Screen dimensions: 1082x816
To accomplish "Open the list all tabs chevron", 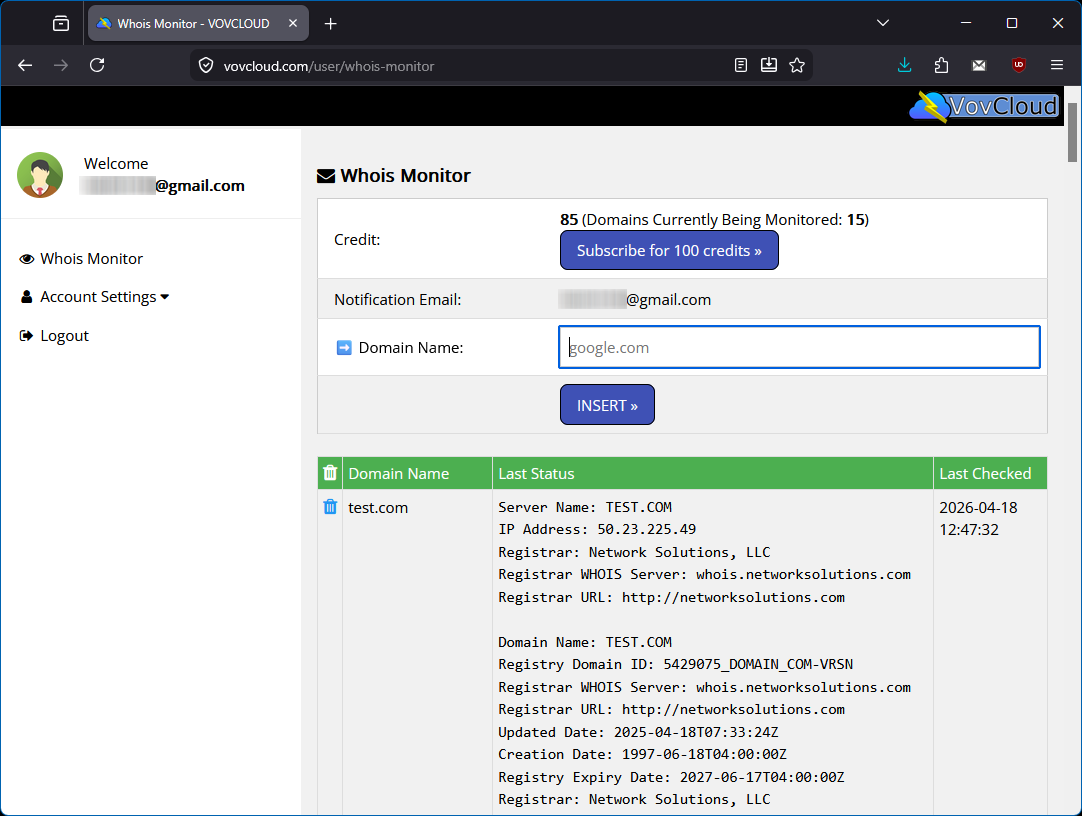I will pyautogui.click(x=883, y=23).
